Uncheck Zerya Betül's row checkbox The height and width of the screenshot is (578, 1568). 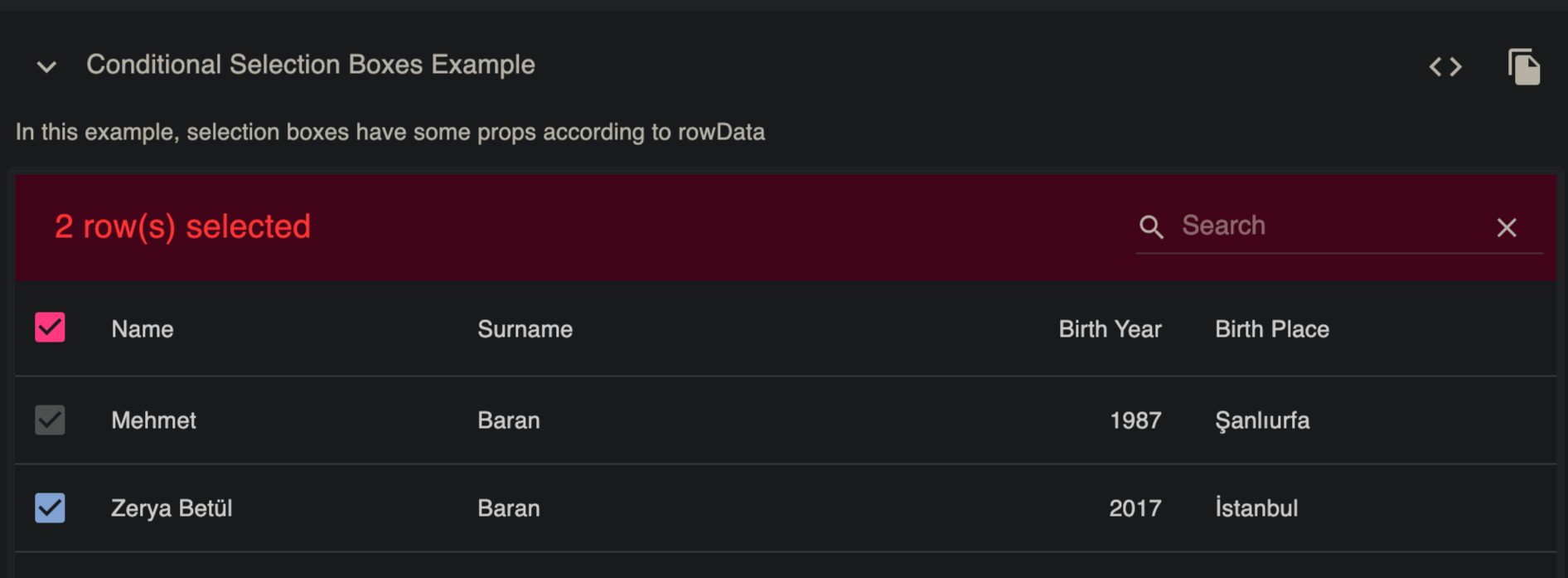pyautogui.click(x=50, y=508)
